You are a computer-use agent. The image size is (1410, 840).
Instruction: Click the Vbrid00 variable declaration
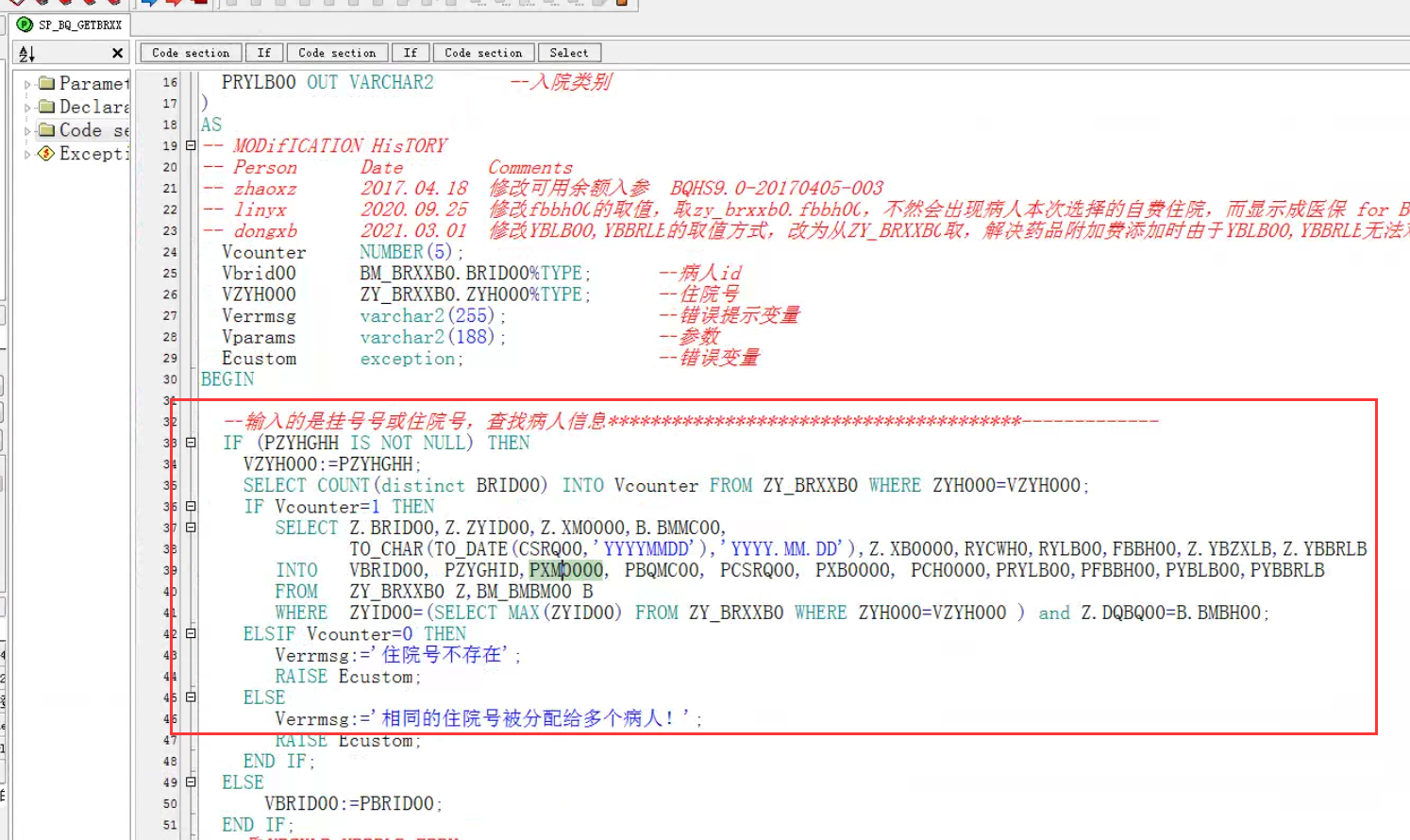[259, 274]
